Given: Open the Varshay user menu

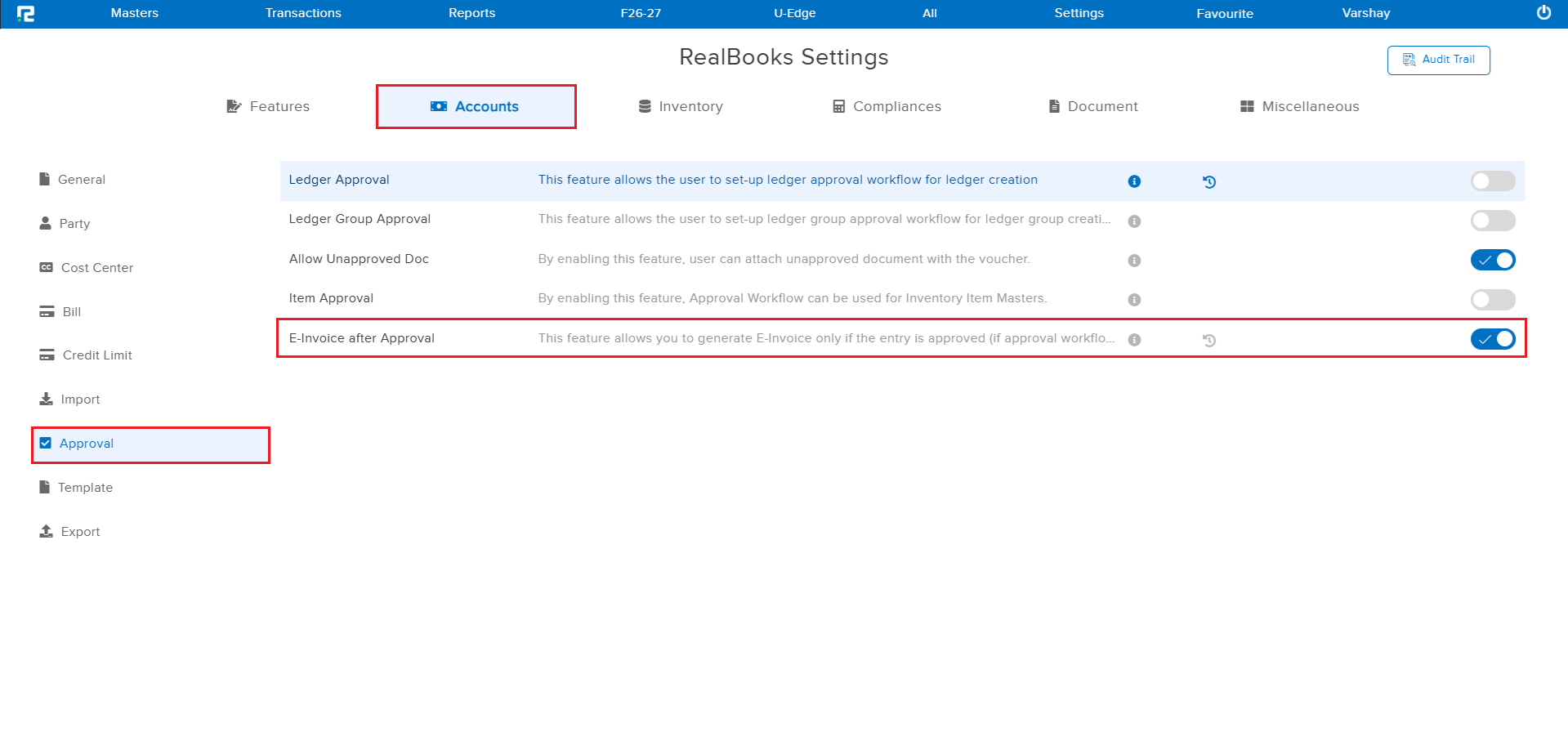Looking at the screenshot, I should pyautogui.click(x=1365, y=13).
